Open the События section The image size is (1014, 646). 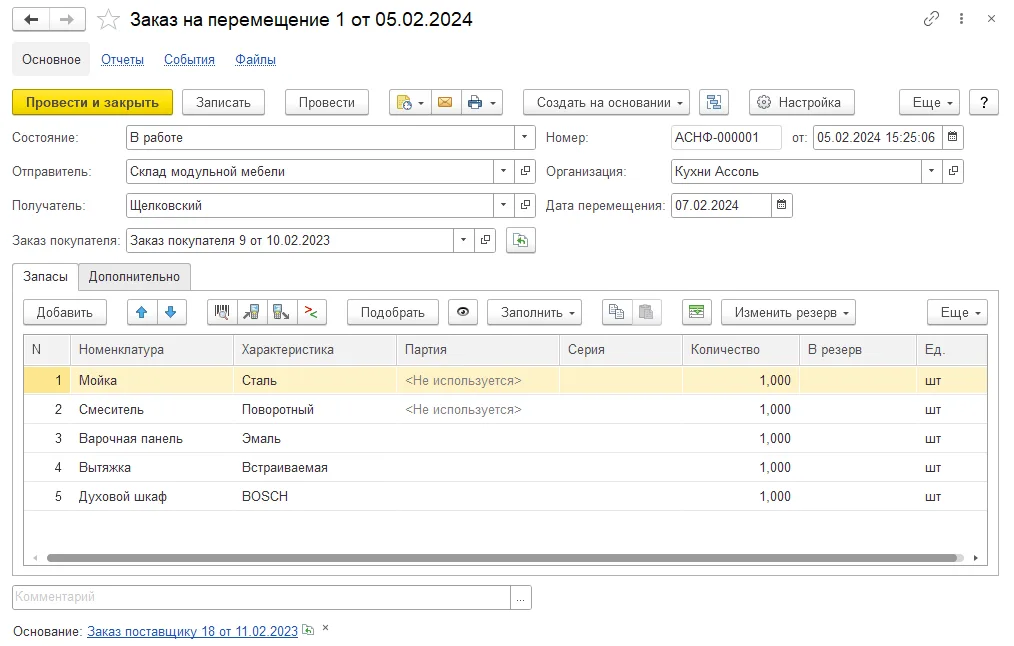pos(189,59)
